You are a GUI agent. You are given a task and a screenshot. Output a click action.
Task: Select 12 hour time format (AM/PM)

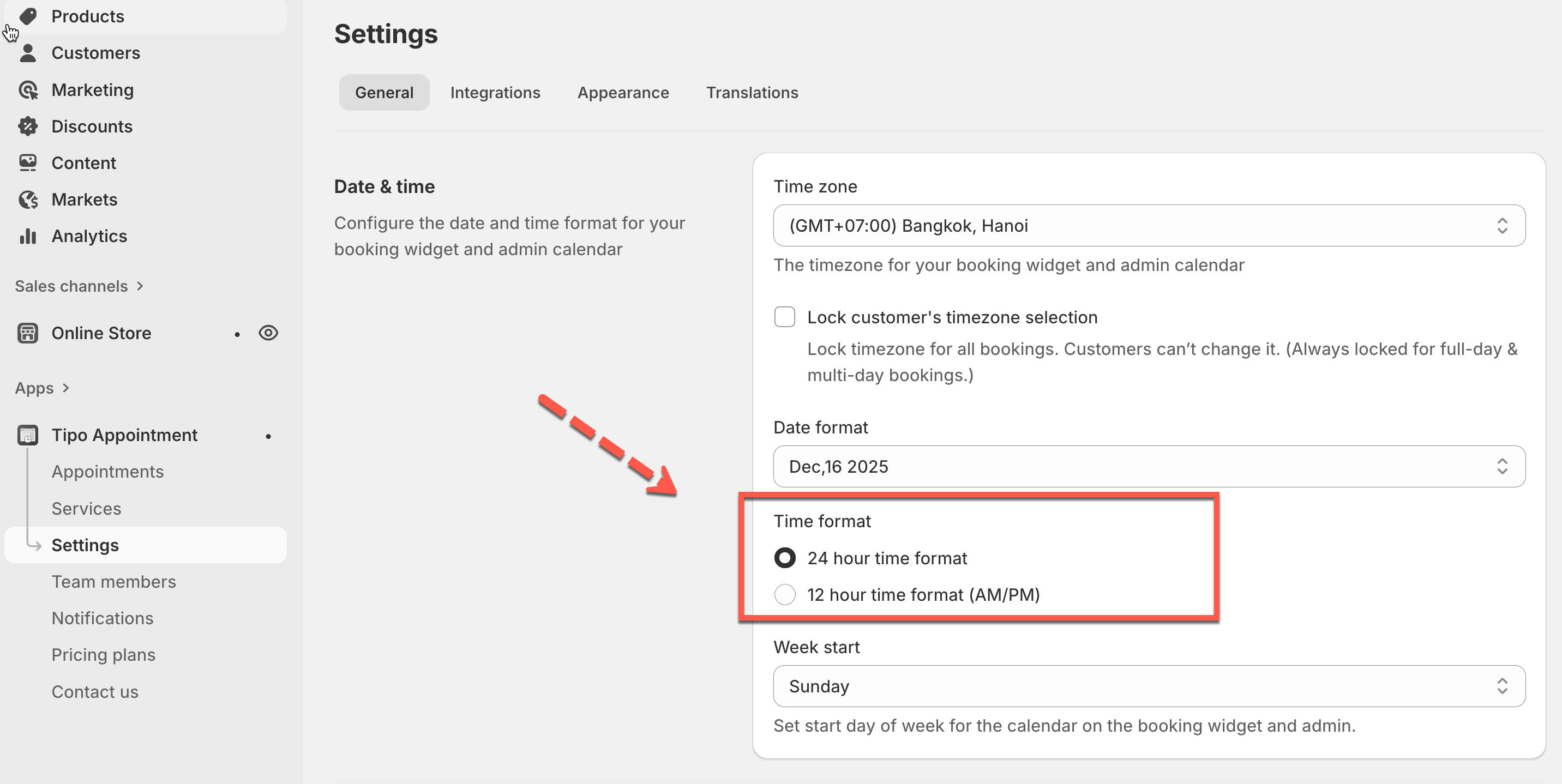pos(785,595)
